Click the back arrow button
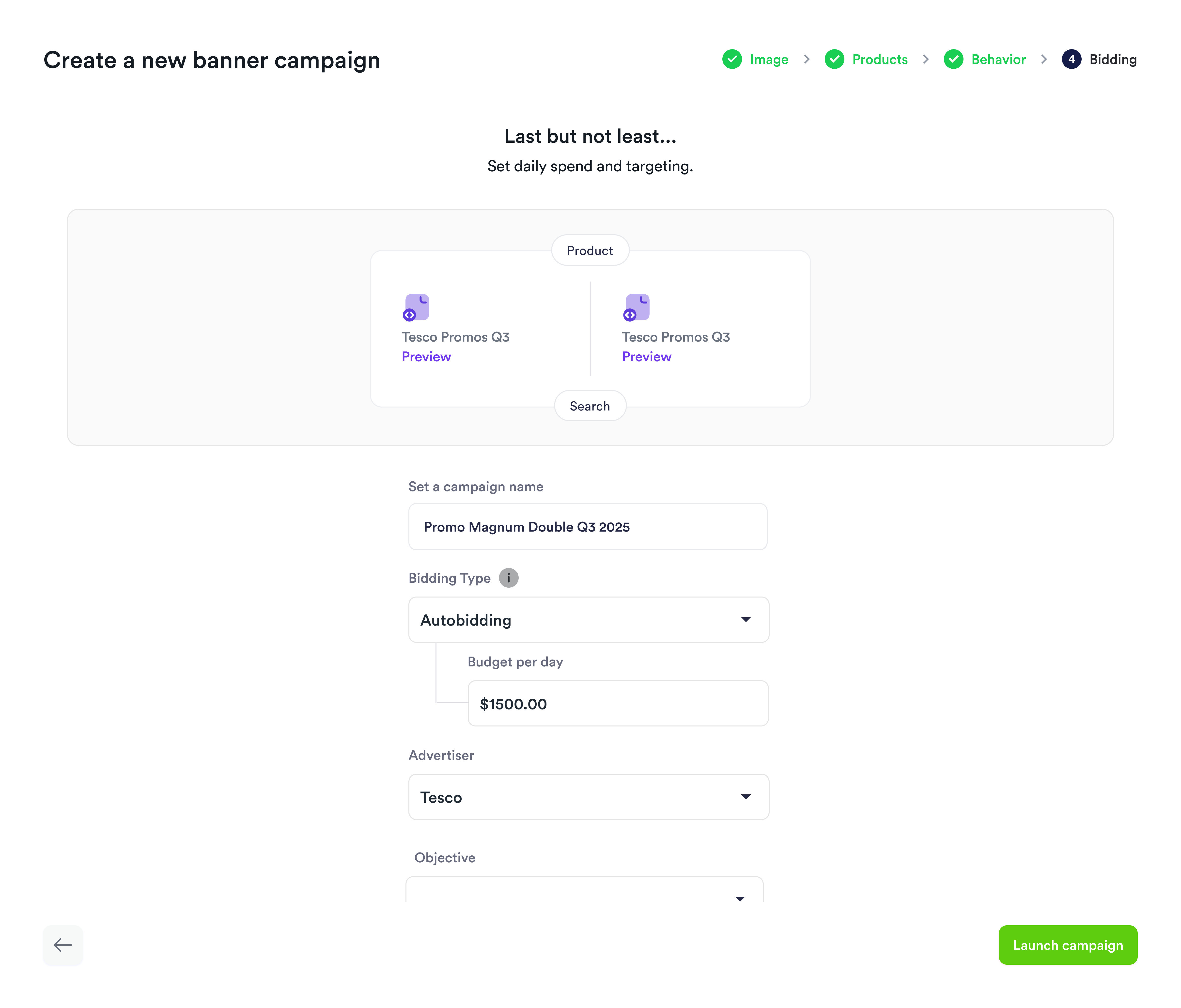 [63, 945]
